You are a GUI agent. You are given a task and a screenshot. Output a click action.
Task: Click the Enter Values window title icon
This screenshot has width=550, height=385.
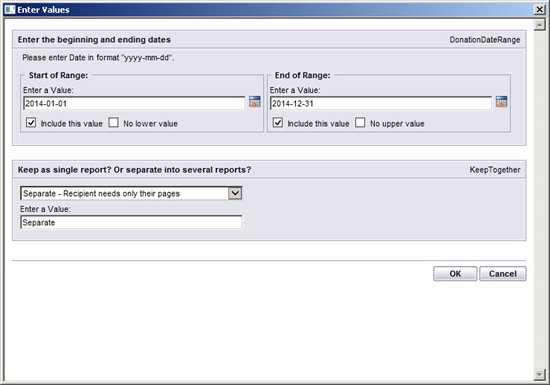tap(9, 9)
